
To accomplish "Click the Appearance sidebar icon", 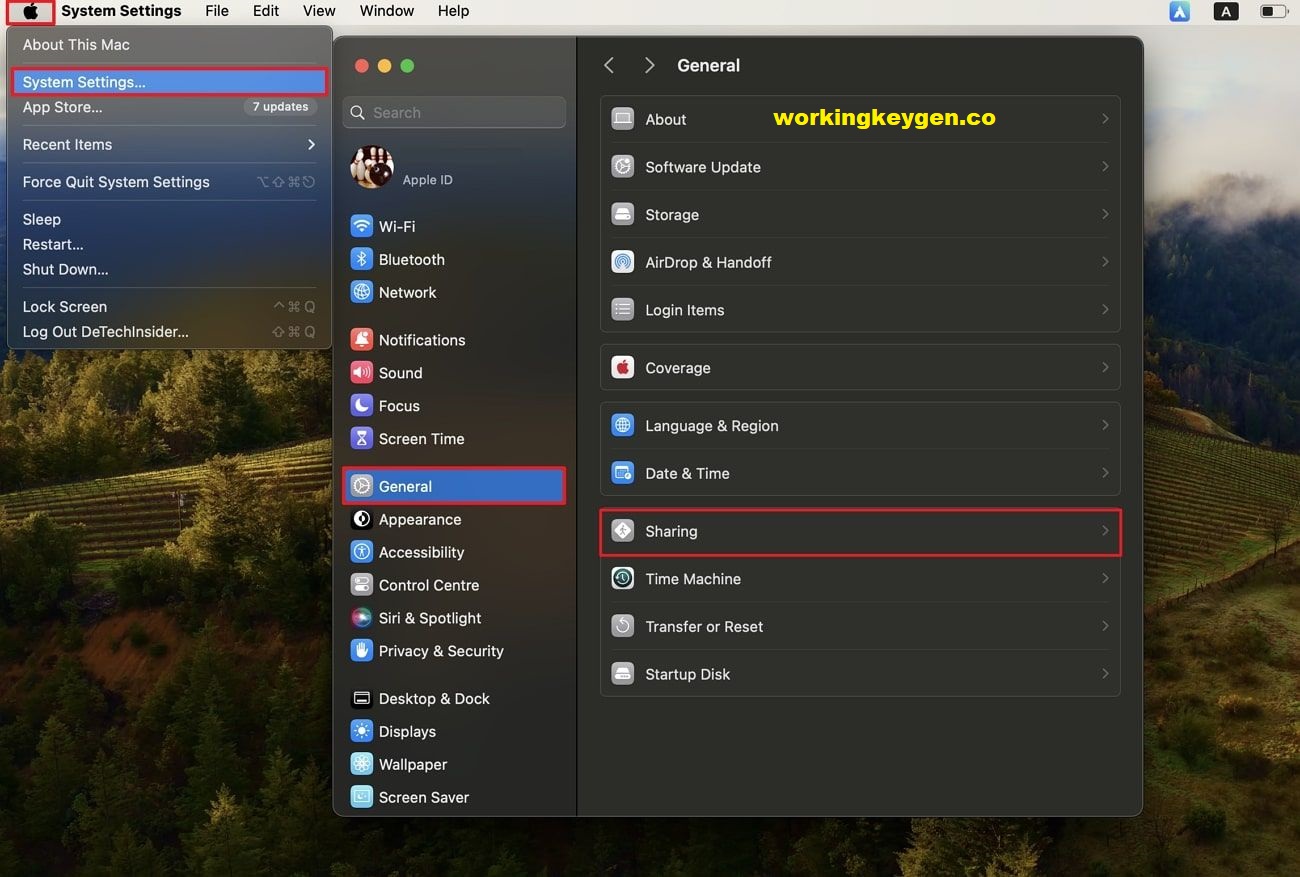I will coord(361,519).
